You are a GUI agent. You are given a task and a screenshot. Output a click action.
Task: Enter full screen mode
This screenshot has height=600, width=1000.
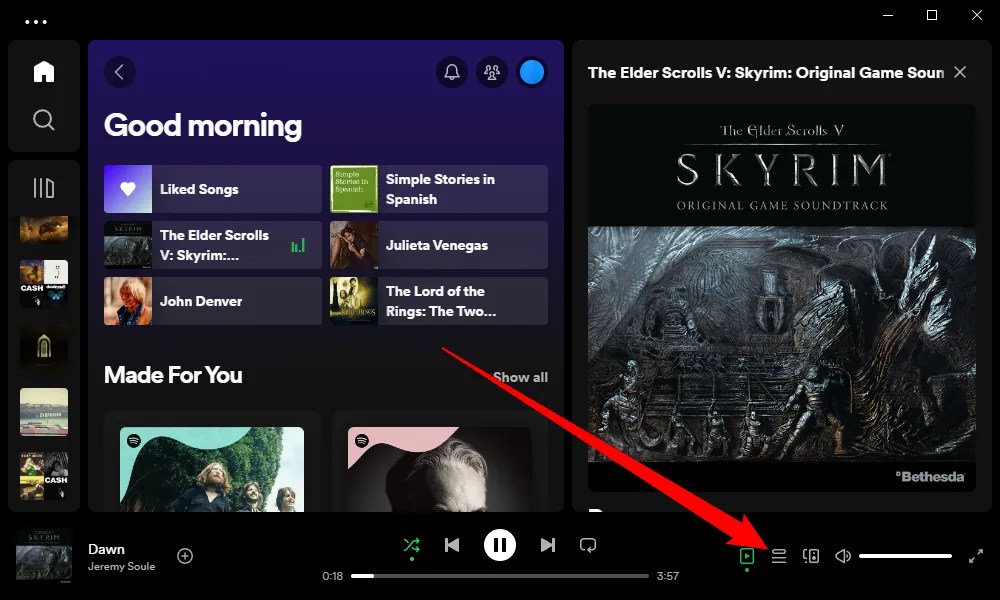point(977,555)
